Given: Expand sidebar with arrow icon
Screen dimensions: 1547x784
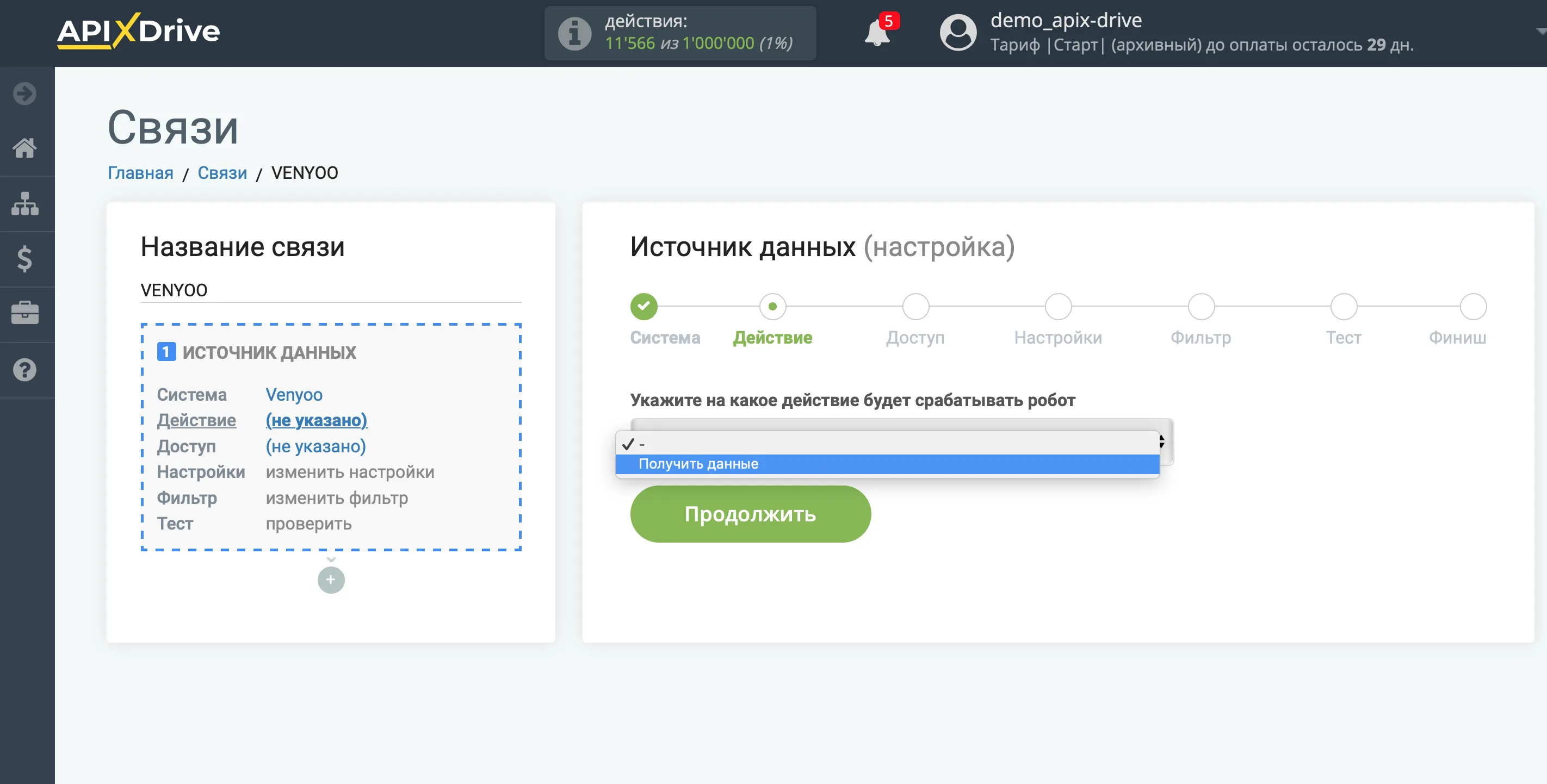Looking at the screenshot, I should coord(24,94).
